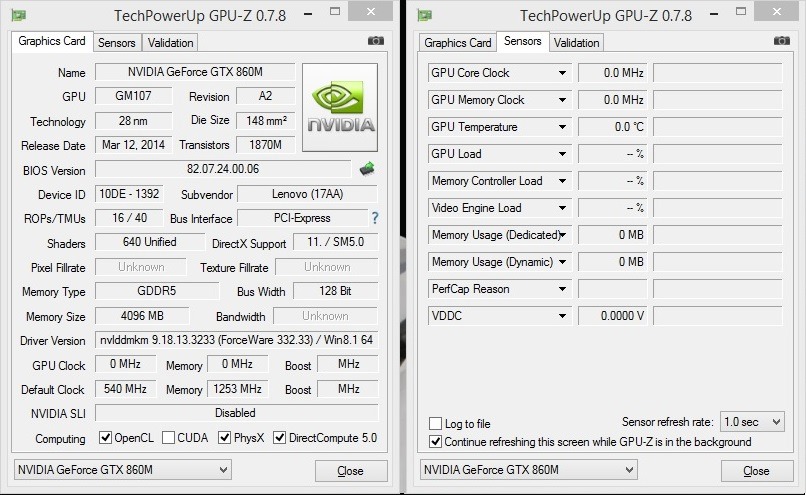The image size is (806, 495).
Task: Toggle the OpenCL checkbox
Action: (105, 438)
